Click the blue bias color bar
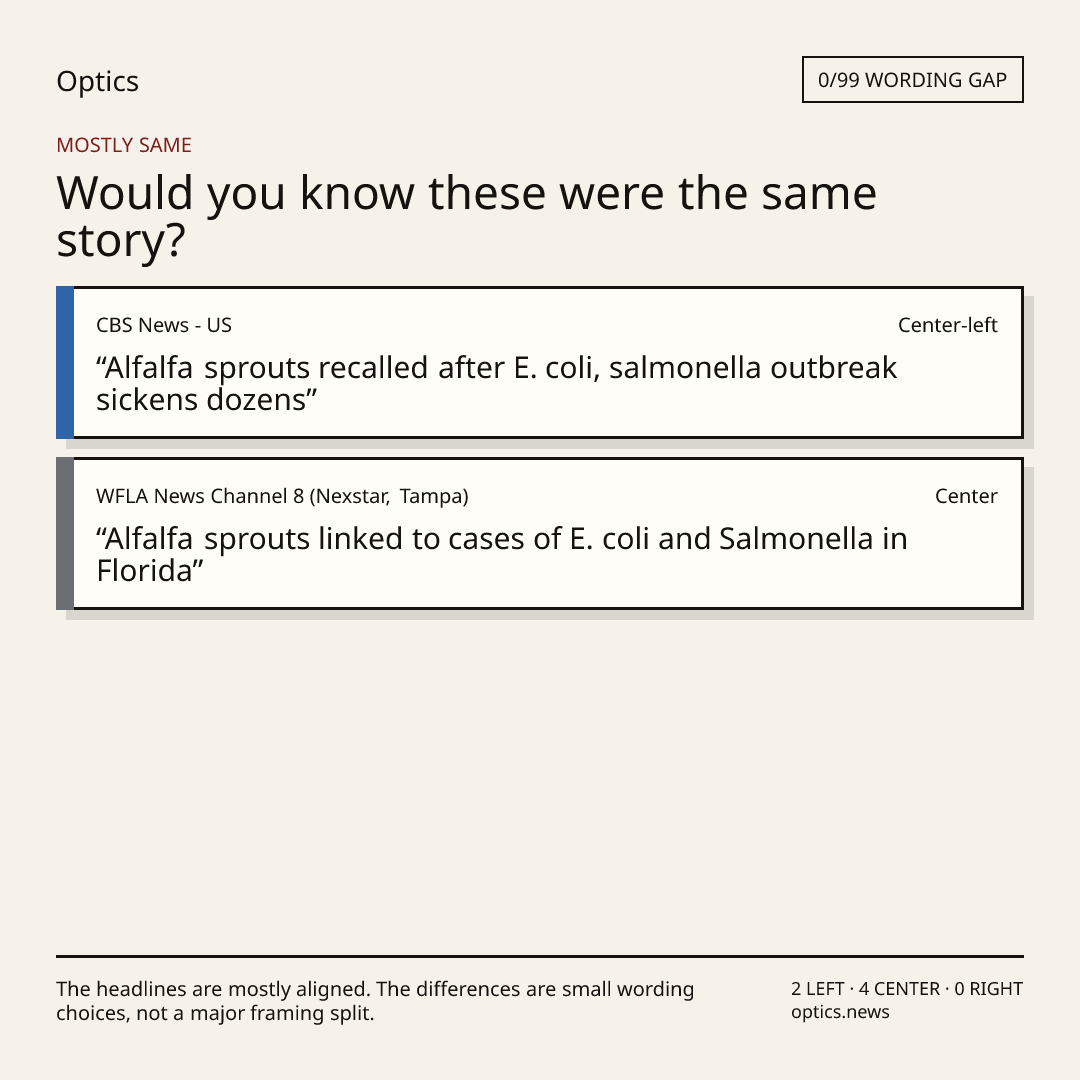Viewport: 1080px width, 1080px height. (65, 362)
